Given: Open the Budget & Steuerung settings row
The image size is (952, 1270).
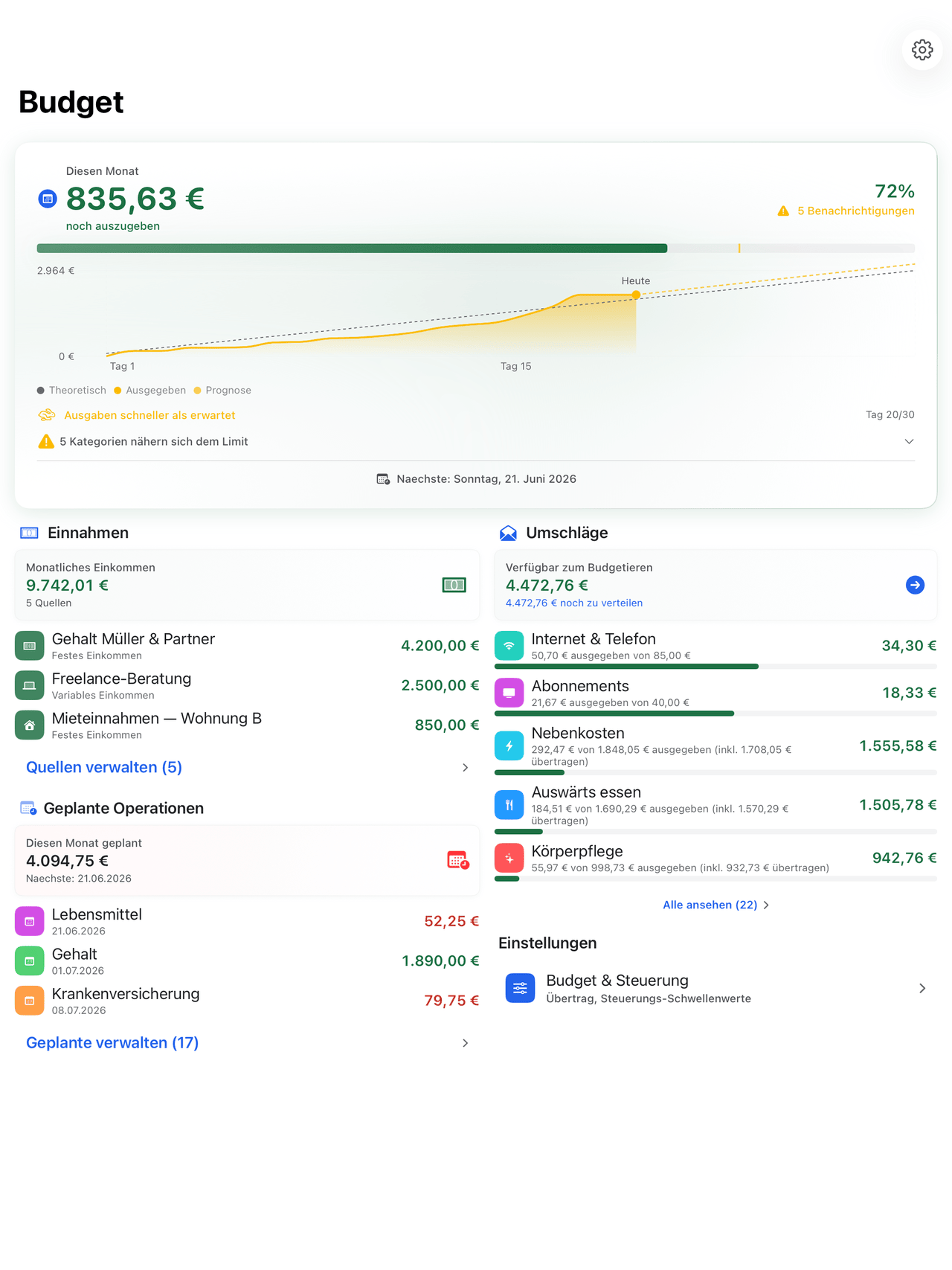Looking at the screenshot, I should 715,988.
